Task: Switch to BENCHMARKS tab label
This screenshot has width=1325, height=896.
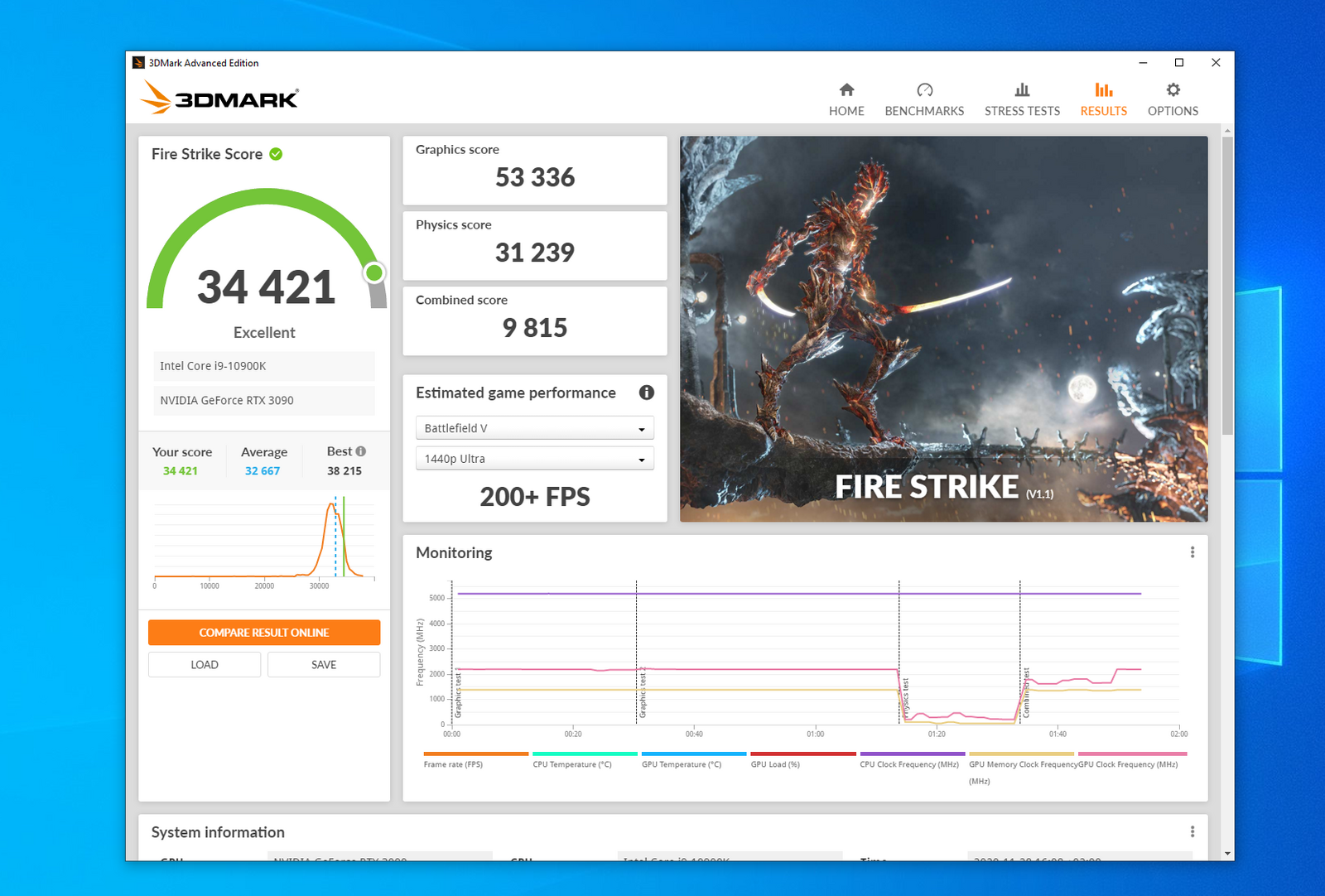Action: [924, 111]
